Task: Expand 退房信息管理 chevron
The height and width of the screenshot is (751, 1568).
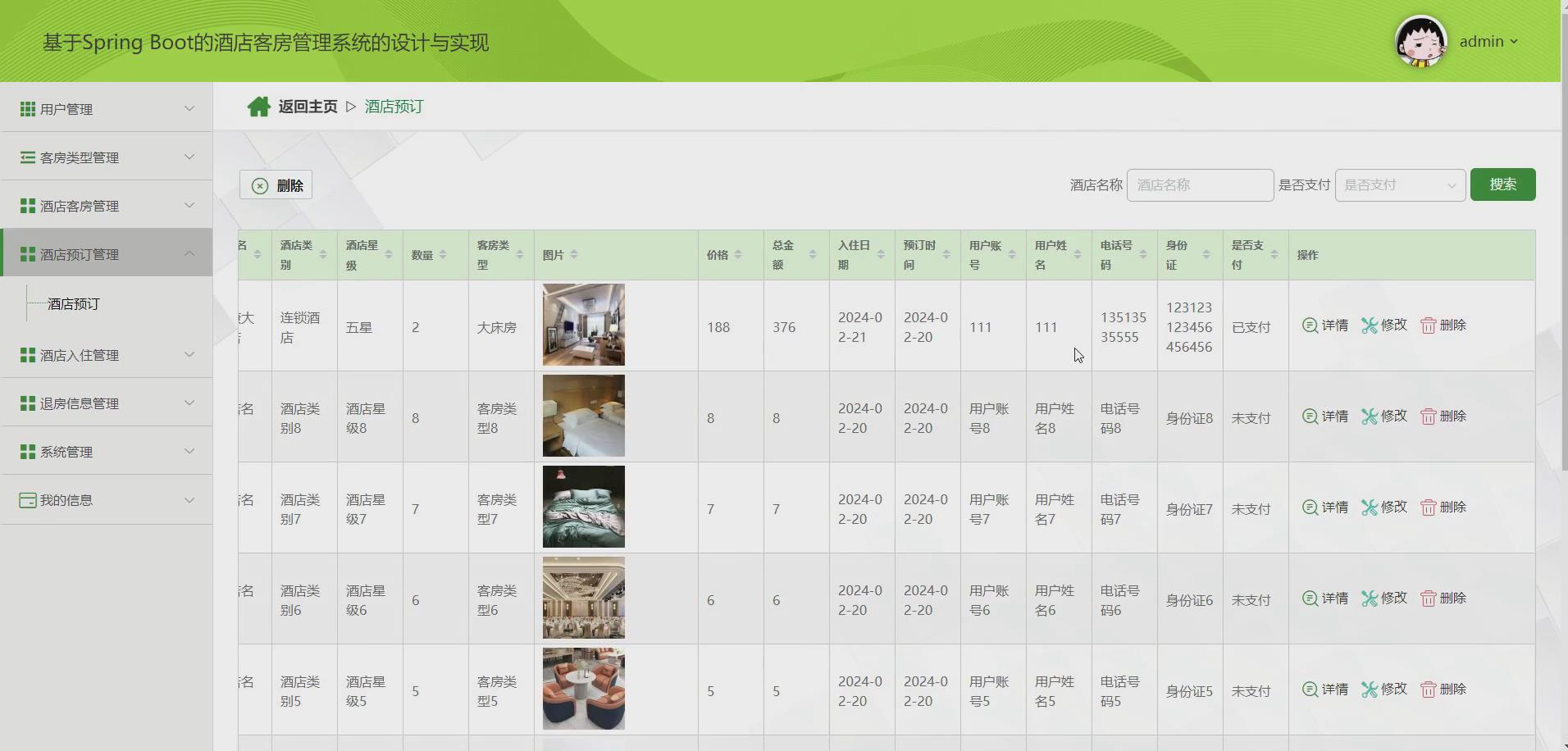Action: 189,403
